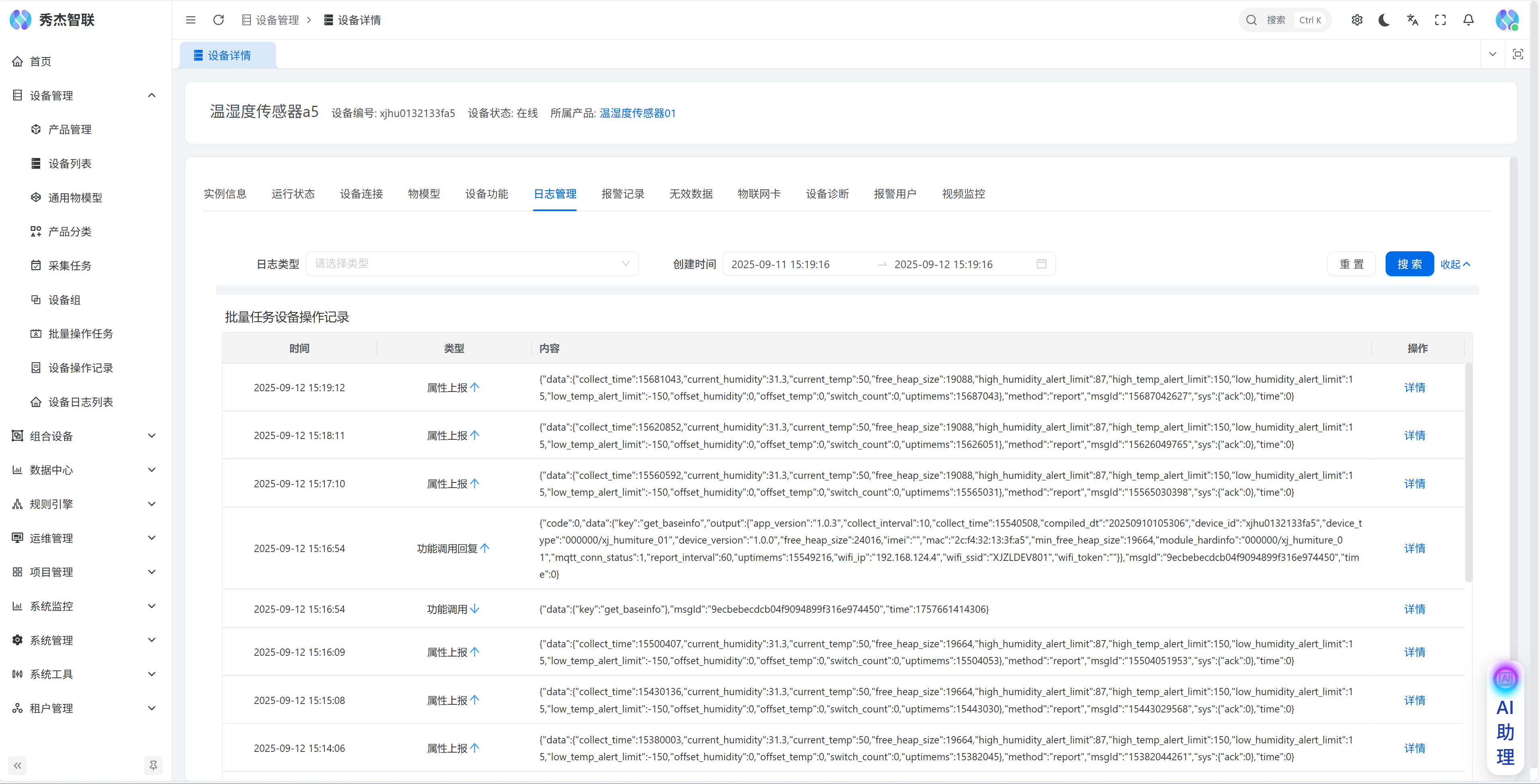Open 设备日志列表 in sidebar
This screenshot has height=784, width=1540.
click(x=80, y=402)
